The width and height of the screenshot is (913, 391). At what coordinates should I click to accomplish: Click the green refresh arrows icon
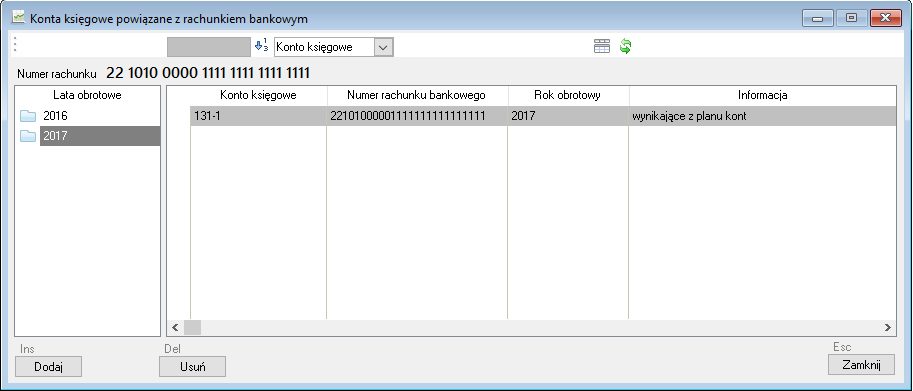(x=625, y=47)
